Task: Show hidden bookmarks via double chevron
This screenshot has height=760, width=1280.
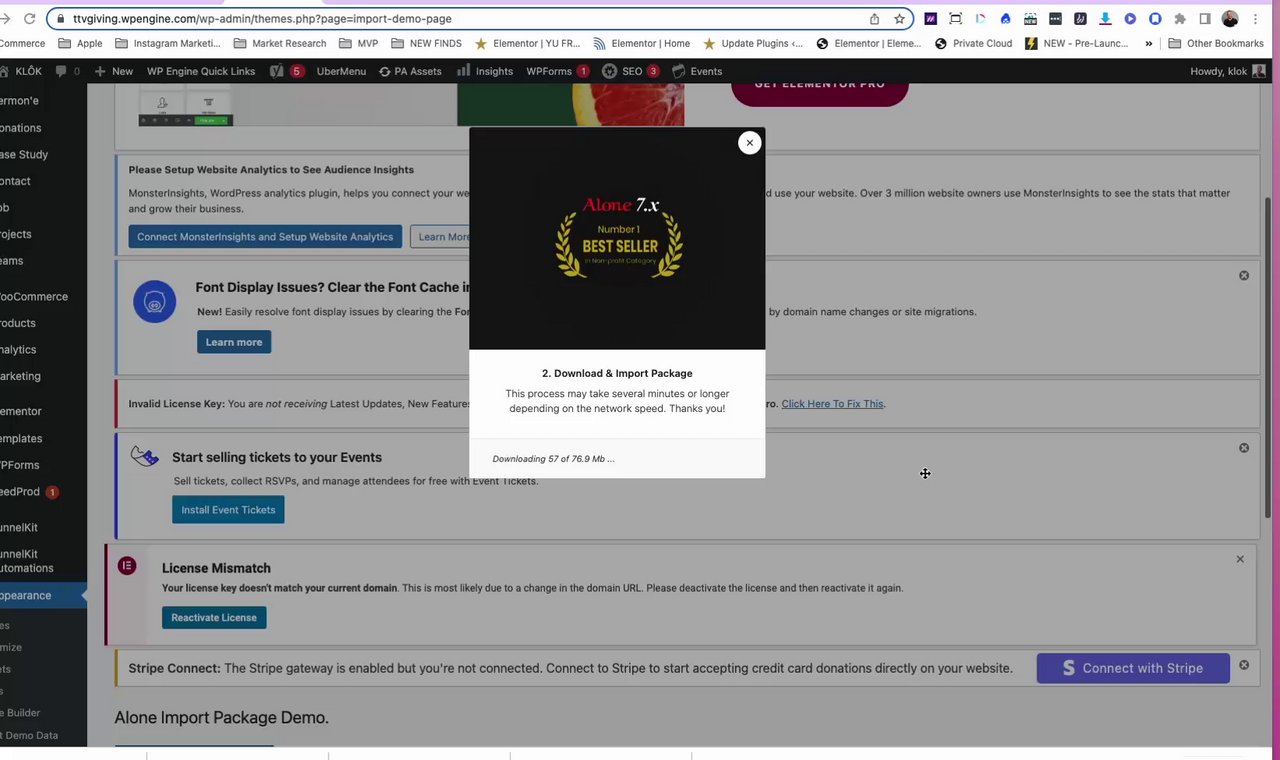Action: [1149, 43]
